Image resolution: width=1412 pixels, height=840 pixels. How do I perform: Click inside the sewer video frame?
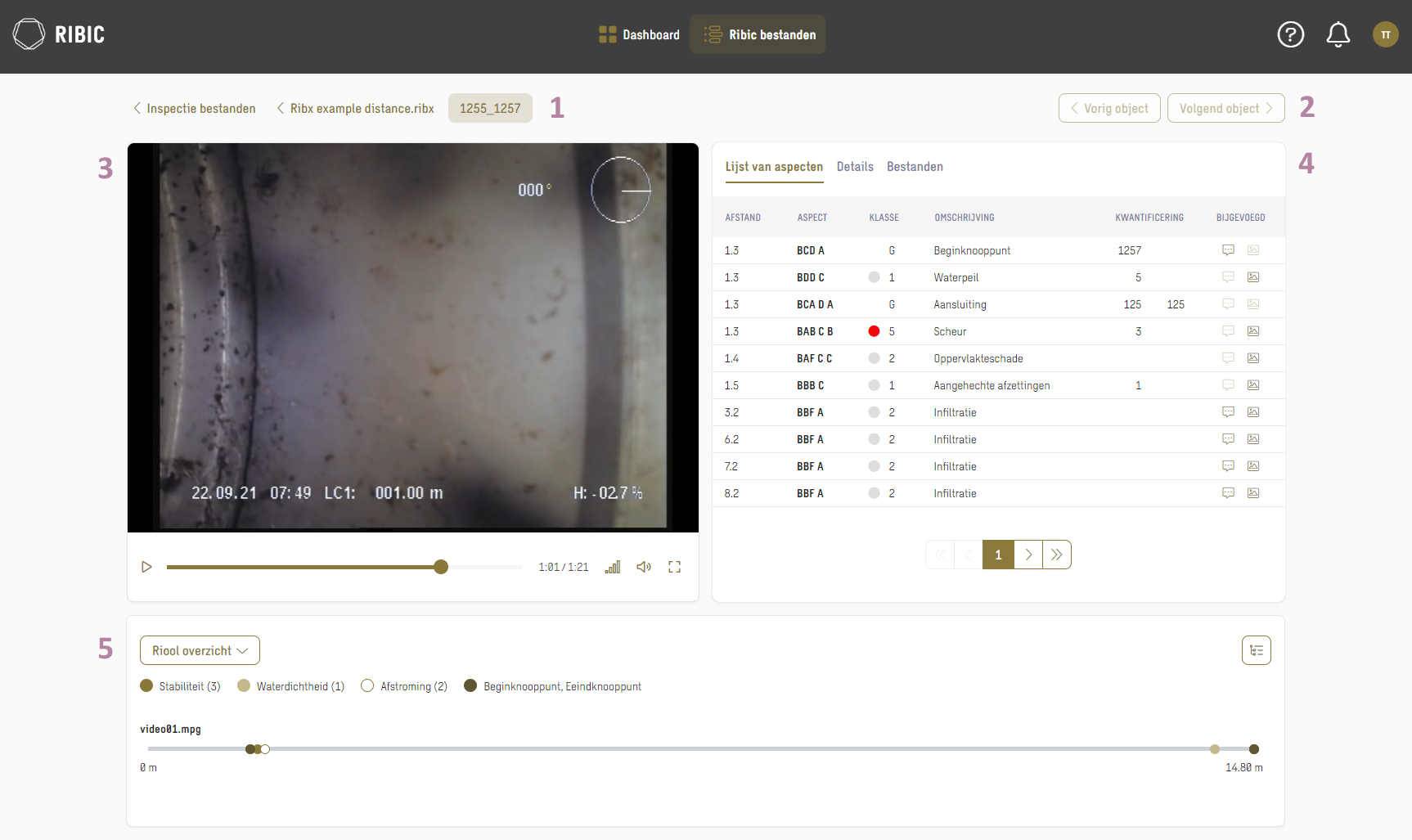[x=413, y=337]
